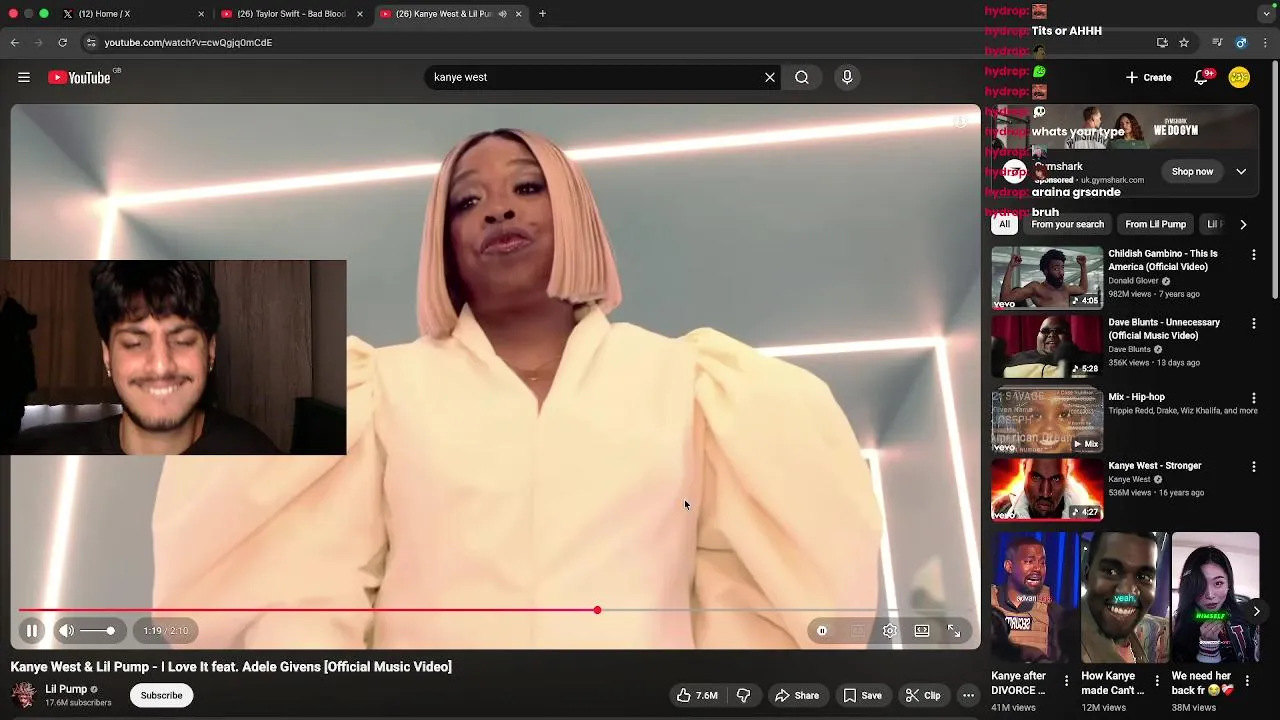Open options for Dave Blunts video
The image size is (1280, 720).
tap(1253, 324)
